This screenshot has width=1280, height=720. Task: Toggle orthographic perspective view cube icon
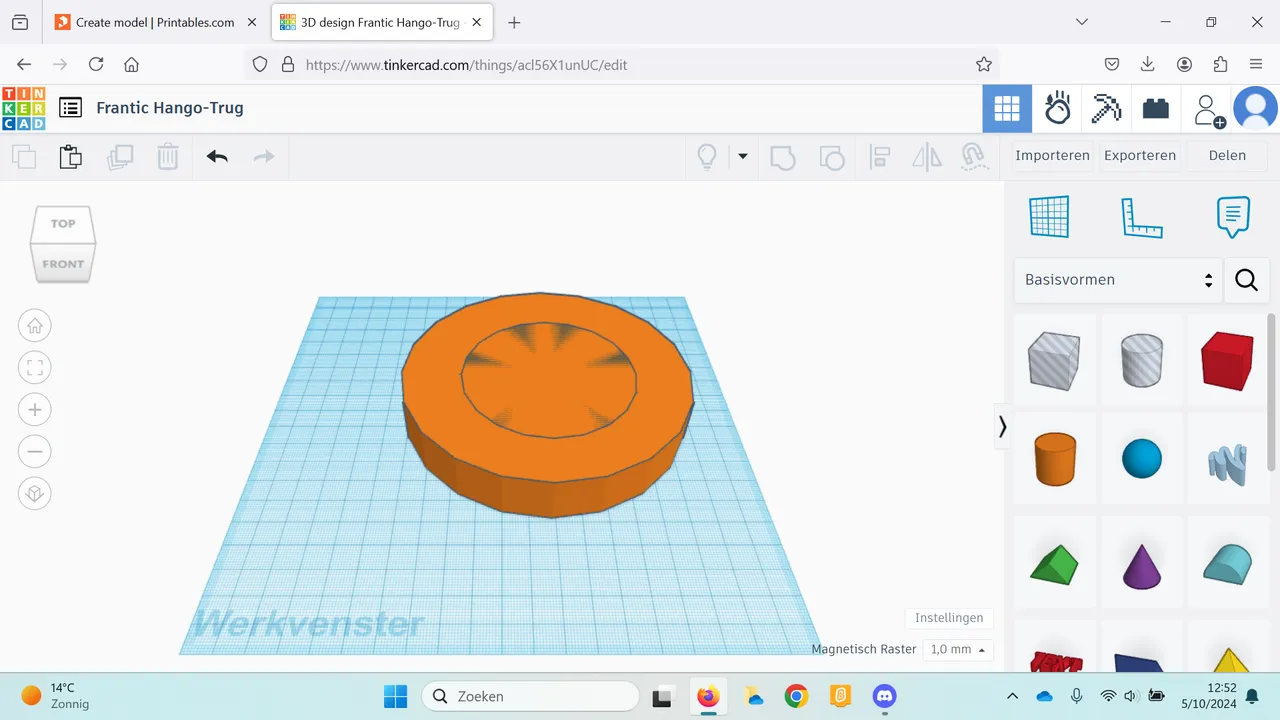point(35,493)
